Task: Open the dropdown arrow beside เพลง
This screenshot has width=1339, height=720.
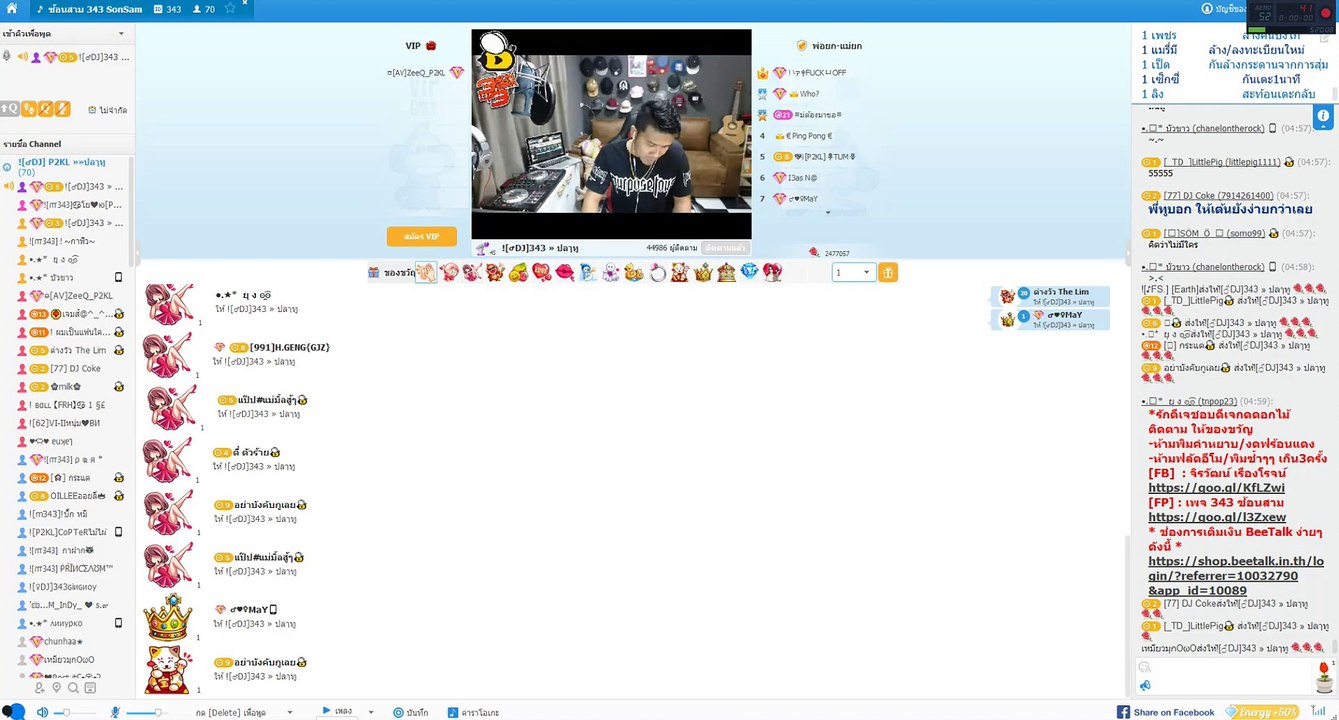Action: [x=371, y=712]
